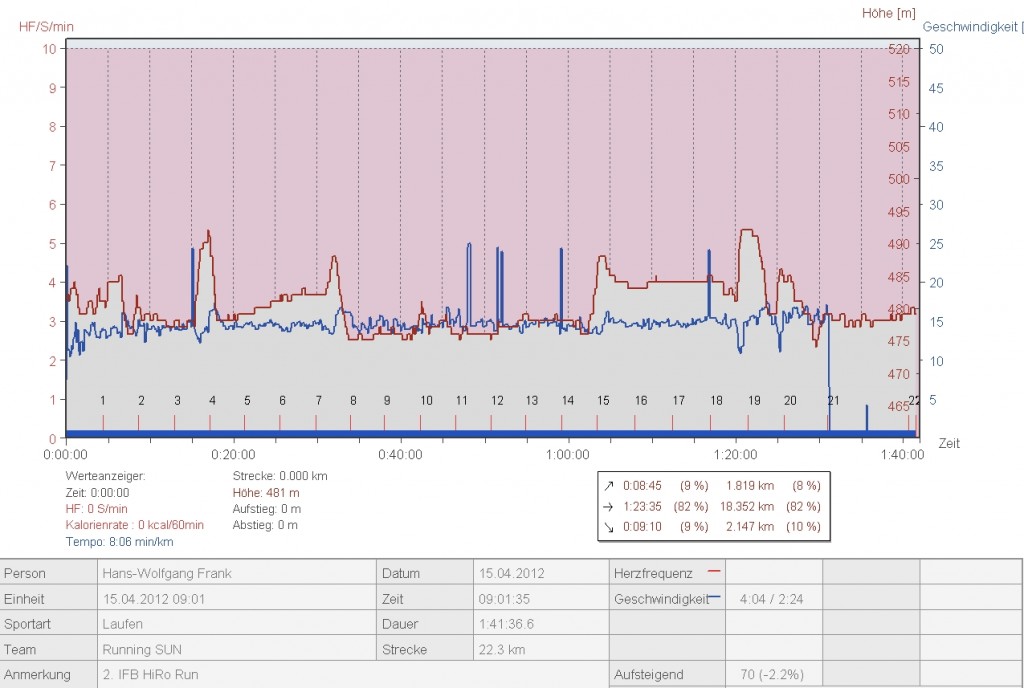
Task: Jump to lap marker 12
Action: 497,401
